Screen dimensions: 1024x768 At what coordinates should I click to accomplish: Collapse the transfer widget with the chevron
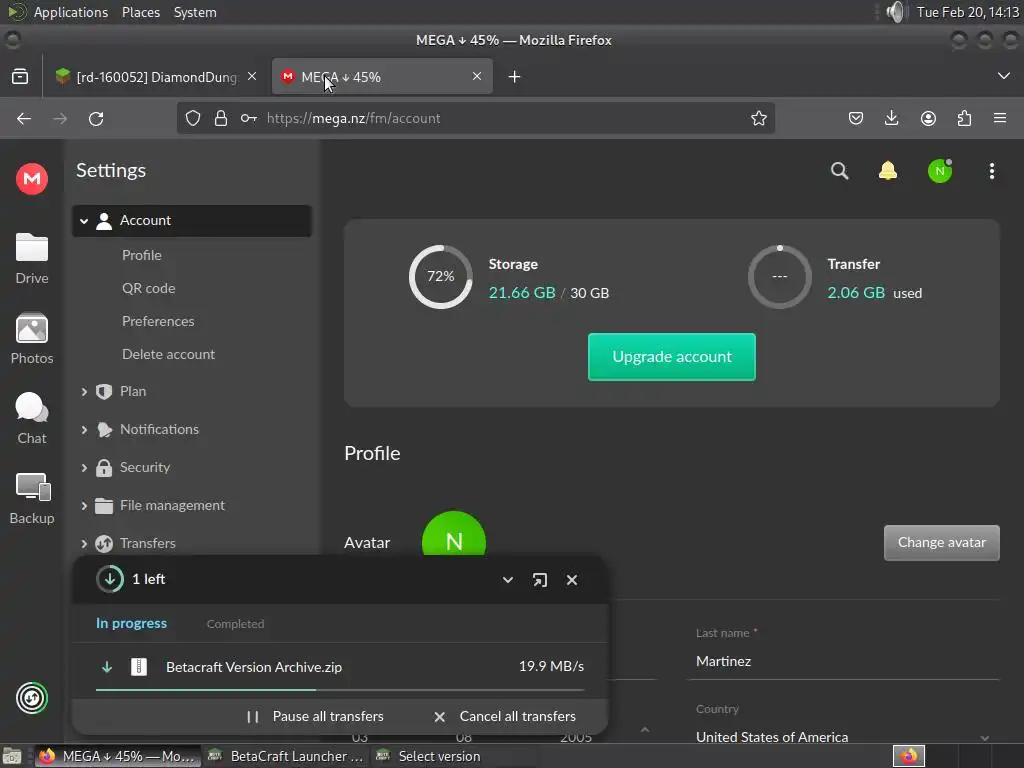coord(507,580)
